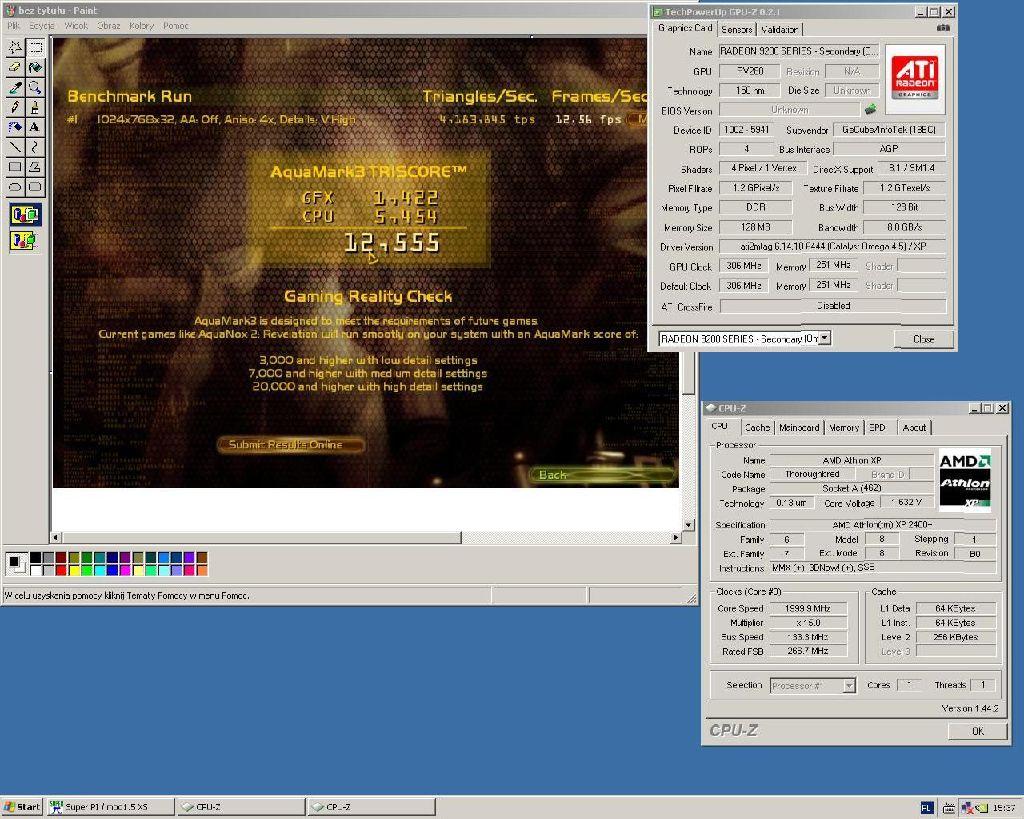Open the Edycja menu in Paint
The image size is (1024, 819).
click(42, 25)
